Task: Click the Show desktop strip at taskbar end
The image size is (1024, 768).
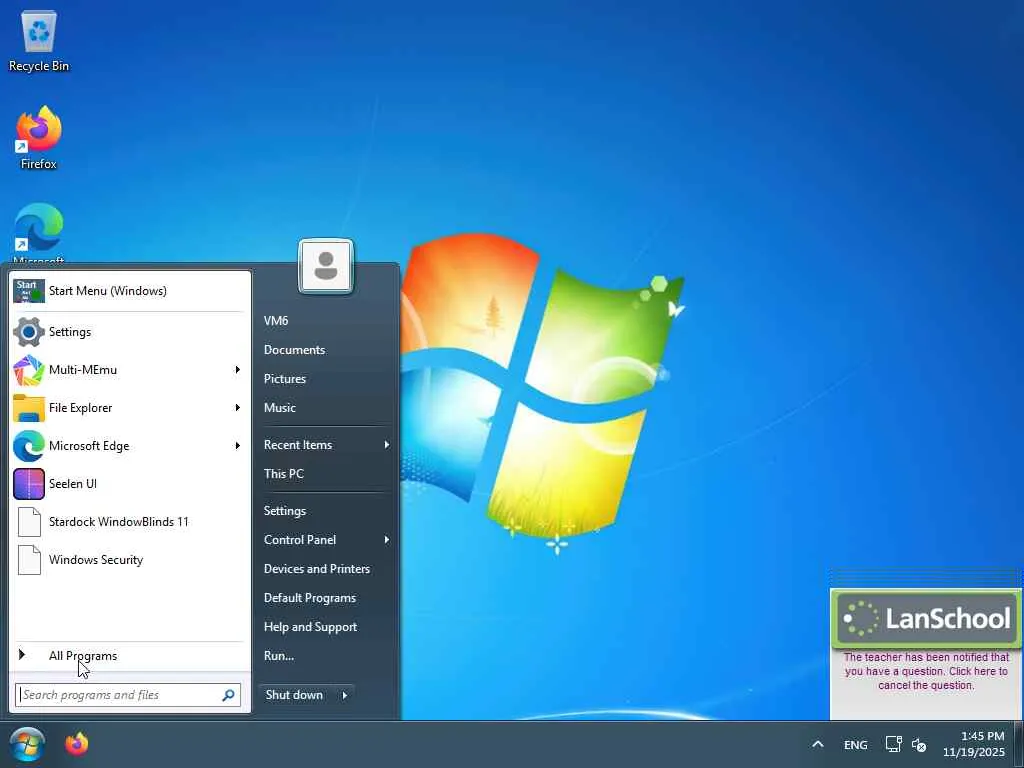Action: click(x=1019, y=744)
